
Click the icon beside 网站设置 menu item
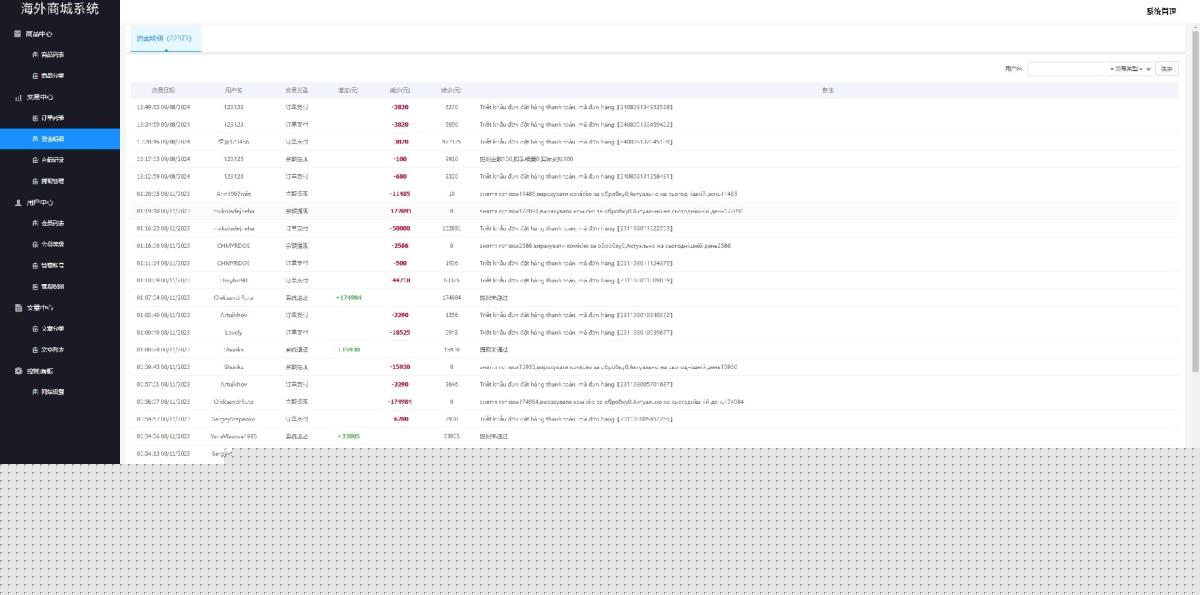point(36,391)
